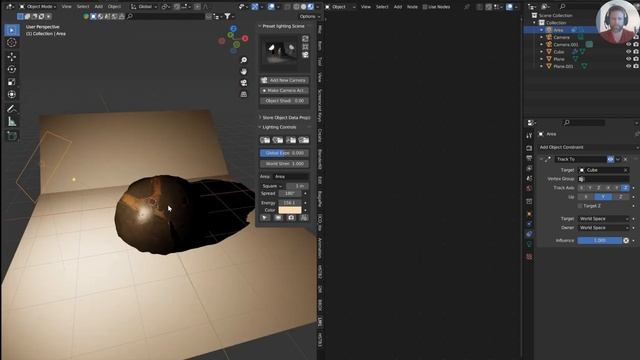Open the Owner World Space dropdown

[x=603, y=228]
